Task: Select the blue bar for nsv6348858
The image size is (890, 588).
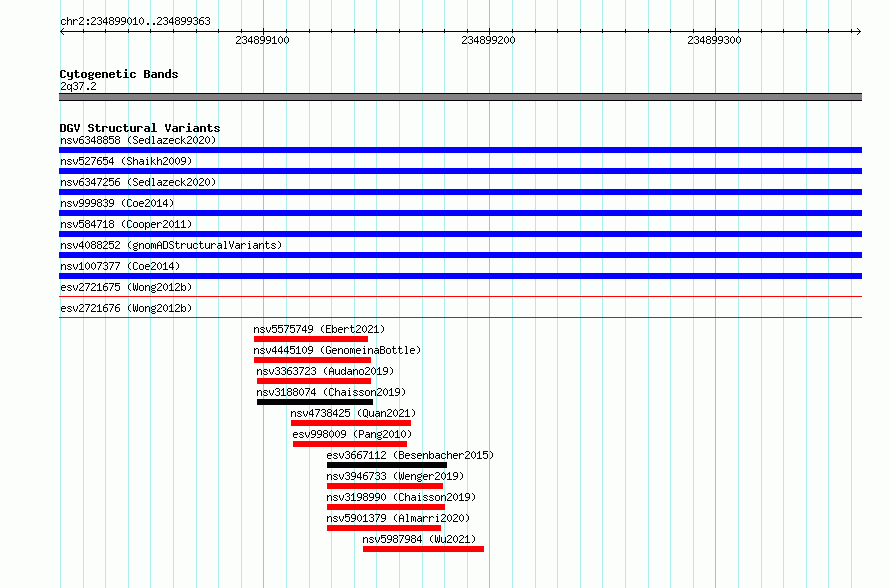Action: coord(460,150)
